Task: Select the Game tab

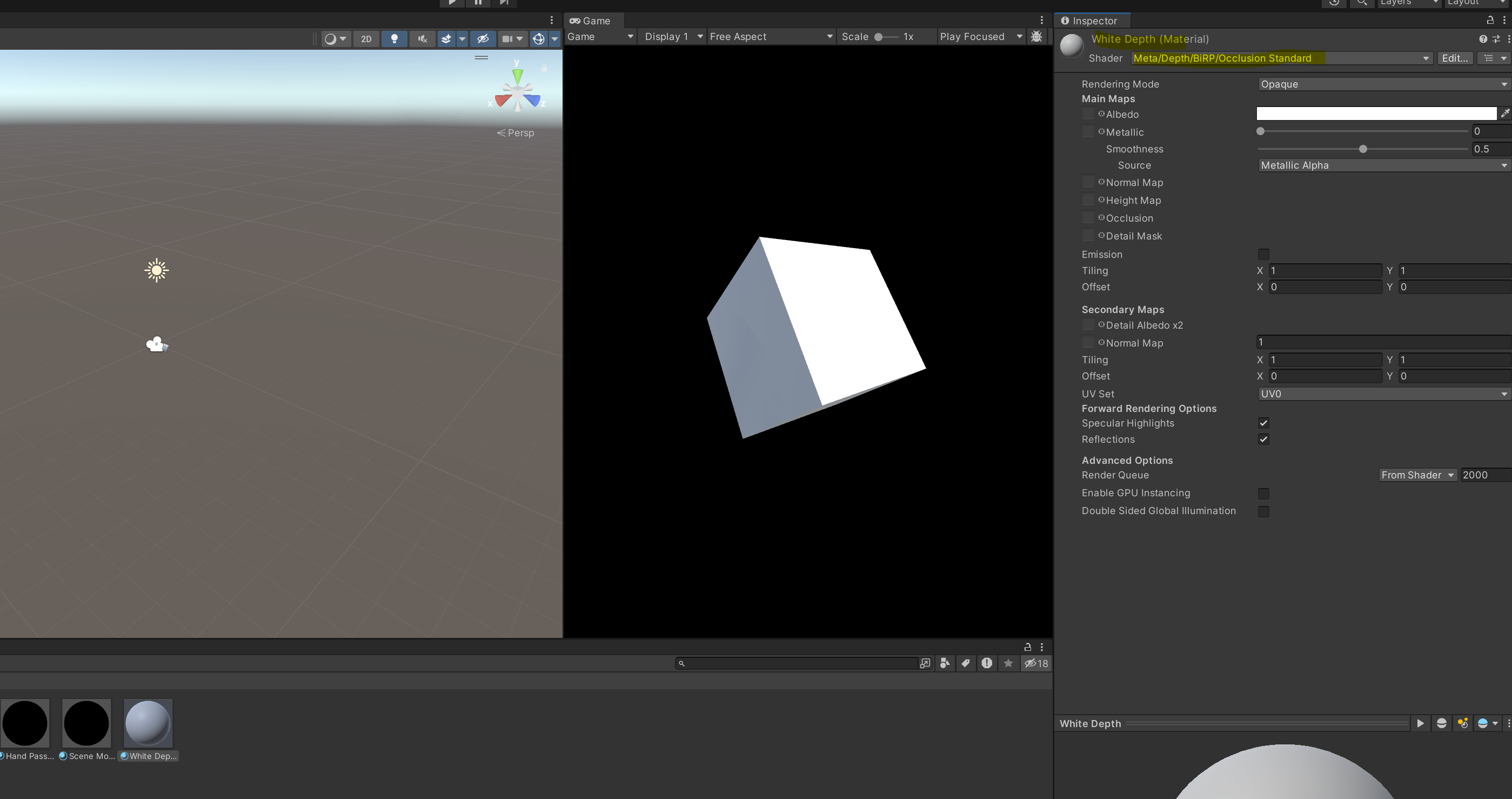Action: coord(591,21)
